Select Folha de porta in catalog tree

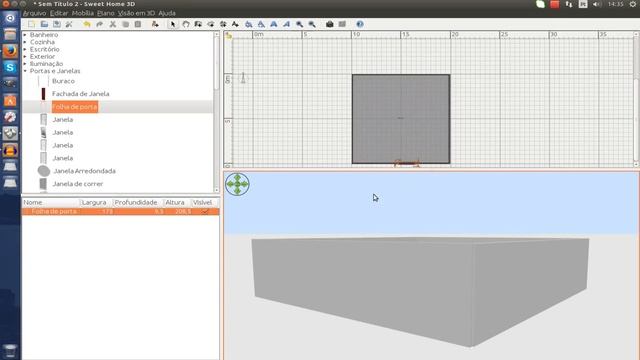click(75, 107)
